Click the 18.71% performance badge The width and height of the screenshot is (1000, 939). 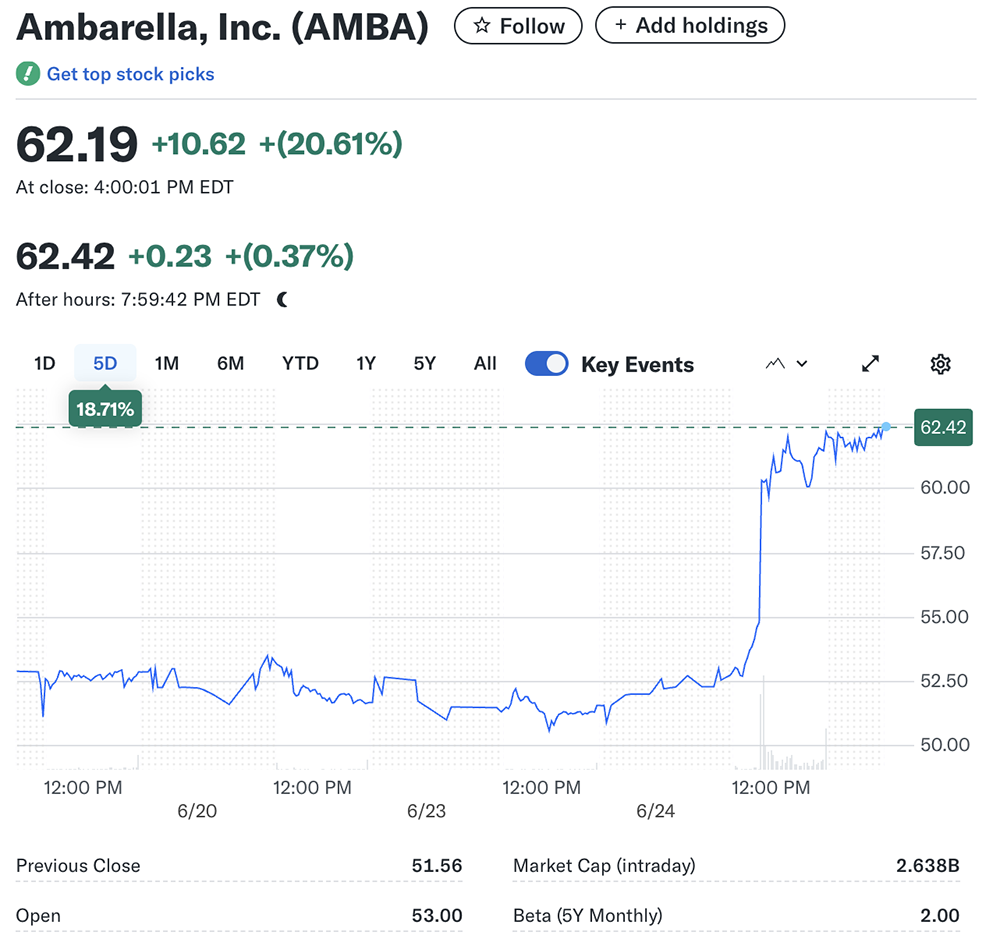(105, 410)
